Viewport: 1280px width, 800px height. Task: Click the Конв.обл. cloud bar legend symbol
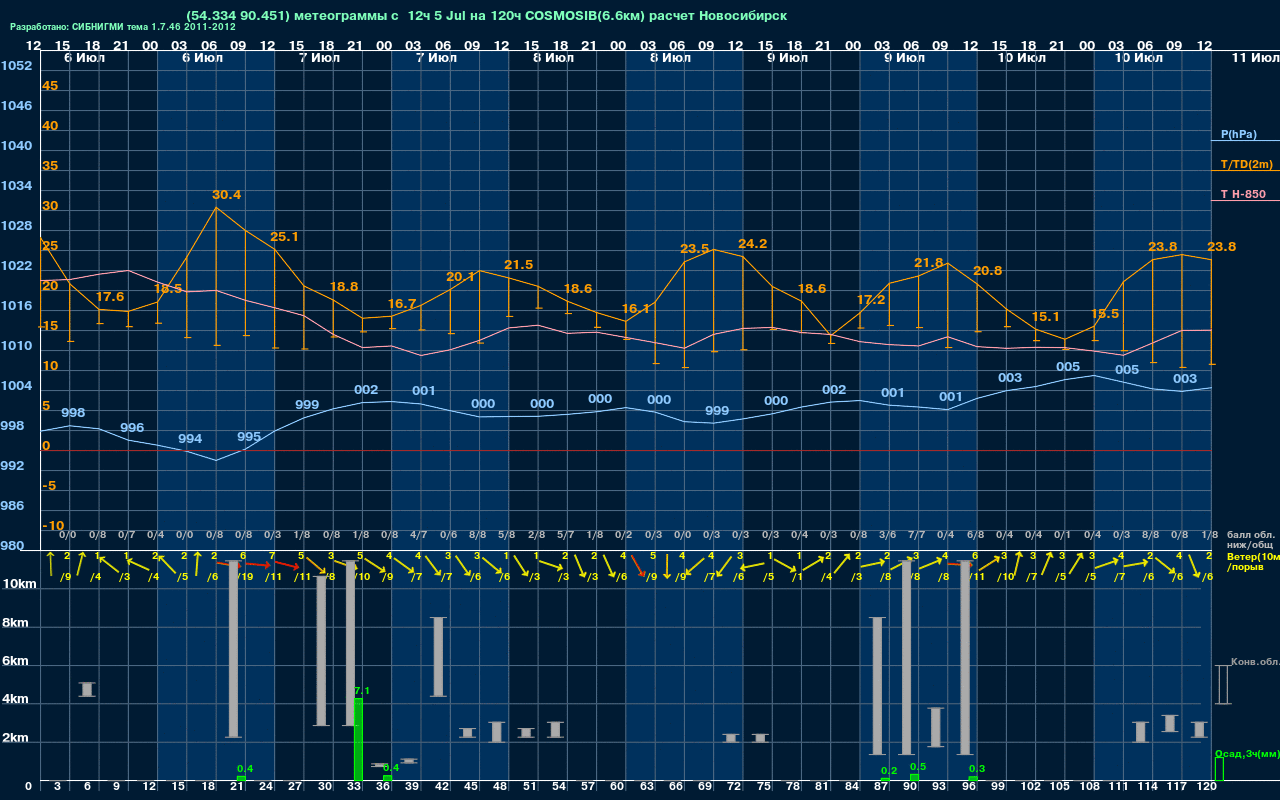(1222, 684)
